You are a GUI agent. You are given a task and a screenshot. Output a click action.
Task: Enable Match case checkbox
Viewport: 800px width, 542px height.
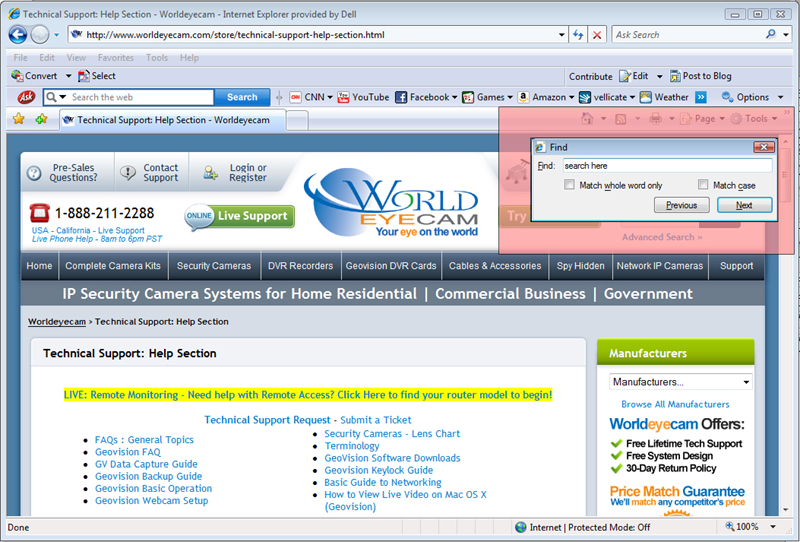tap(703, 184)
